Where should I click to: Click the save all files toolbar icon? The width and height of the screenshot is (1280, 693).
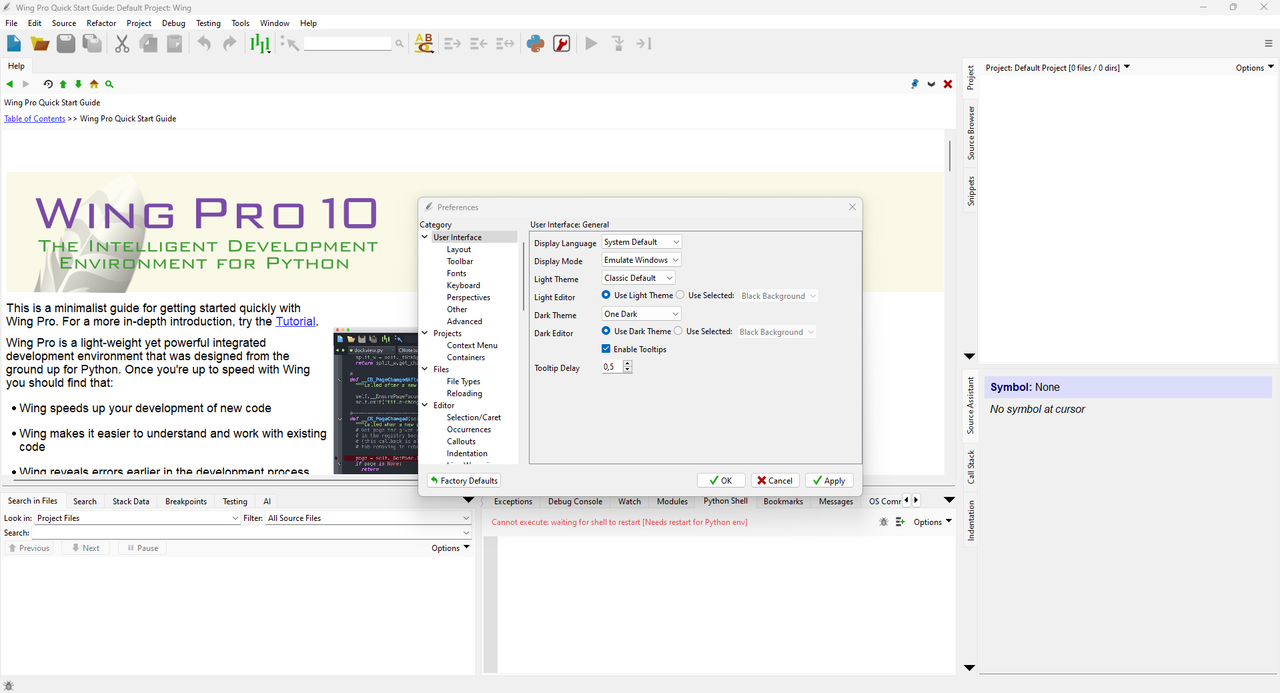click(92, 43)
